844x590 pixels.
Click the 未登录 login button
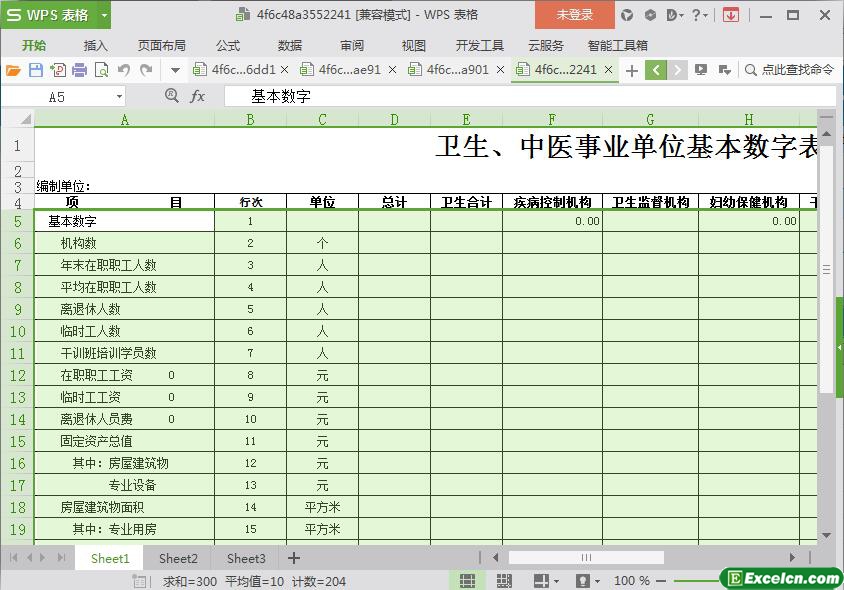click(574, 15)
